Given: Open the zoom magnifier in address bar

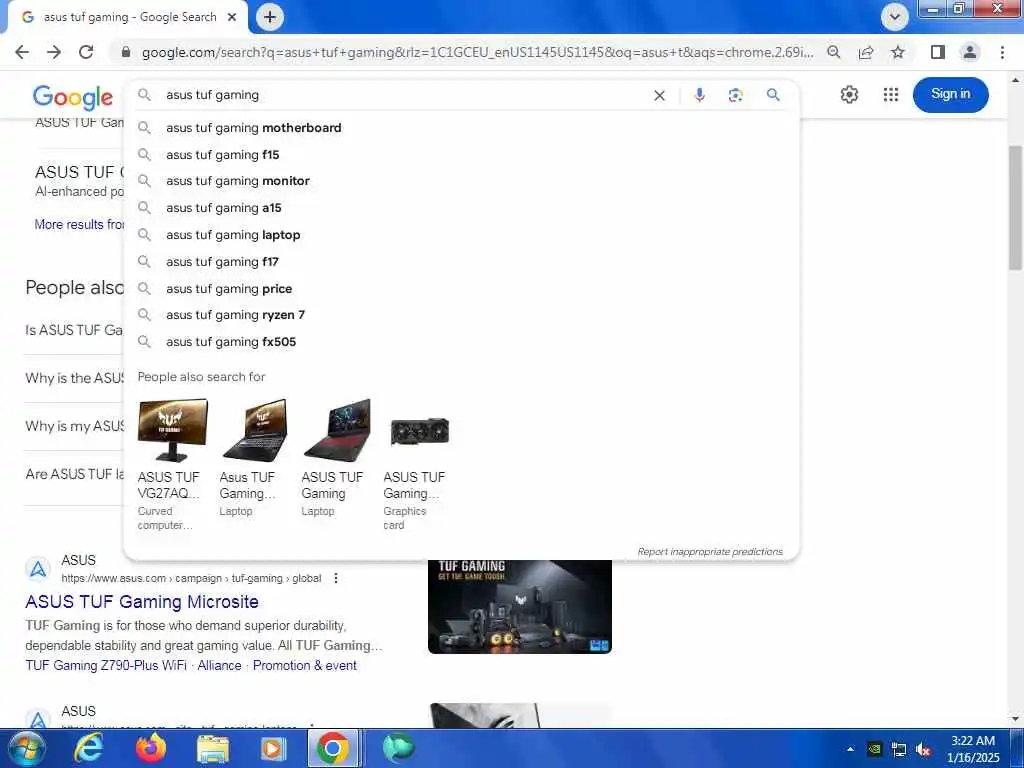Looking at the screenshot, I should (x=833, y=52).
